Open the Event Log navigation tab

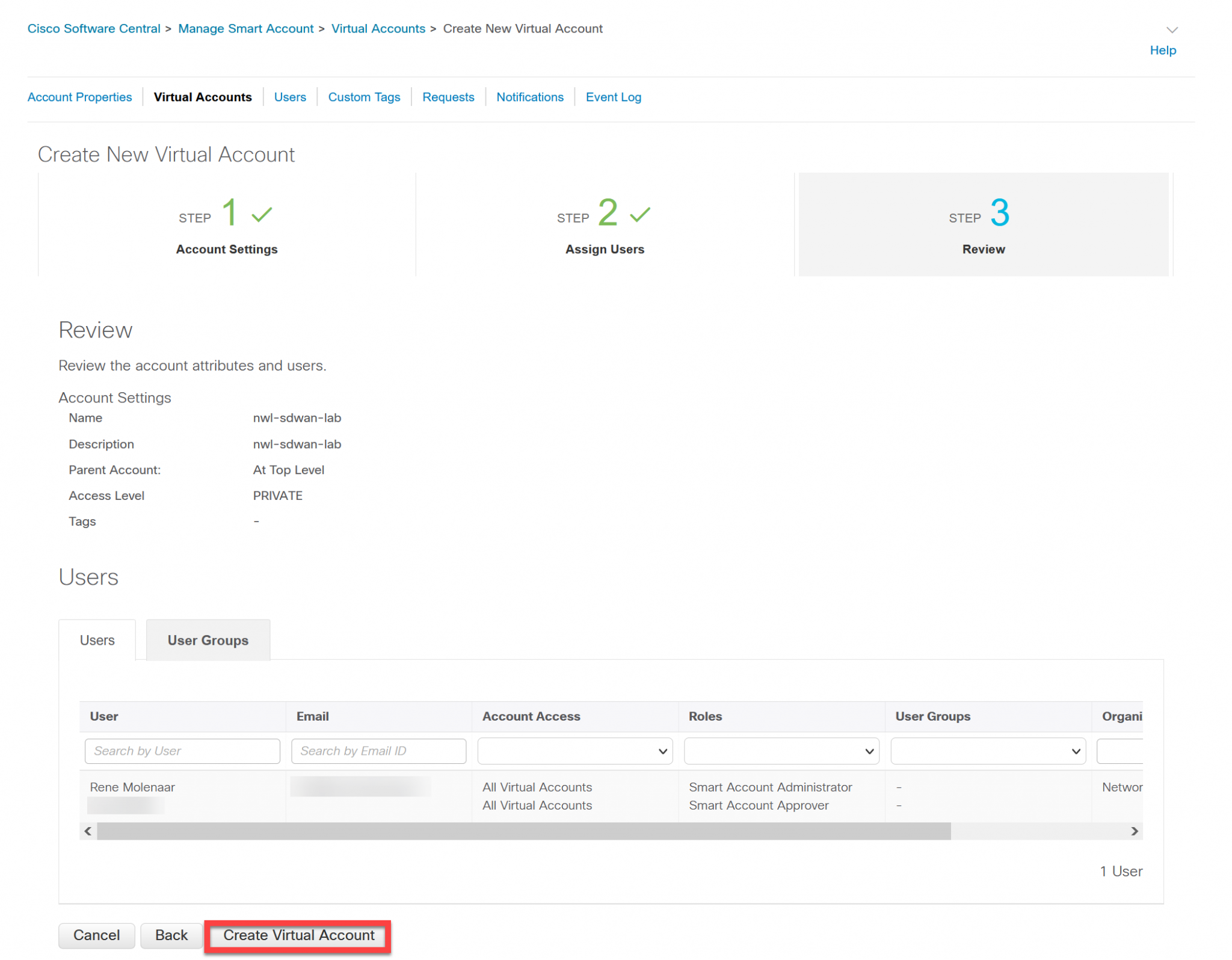point(614,97)
